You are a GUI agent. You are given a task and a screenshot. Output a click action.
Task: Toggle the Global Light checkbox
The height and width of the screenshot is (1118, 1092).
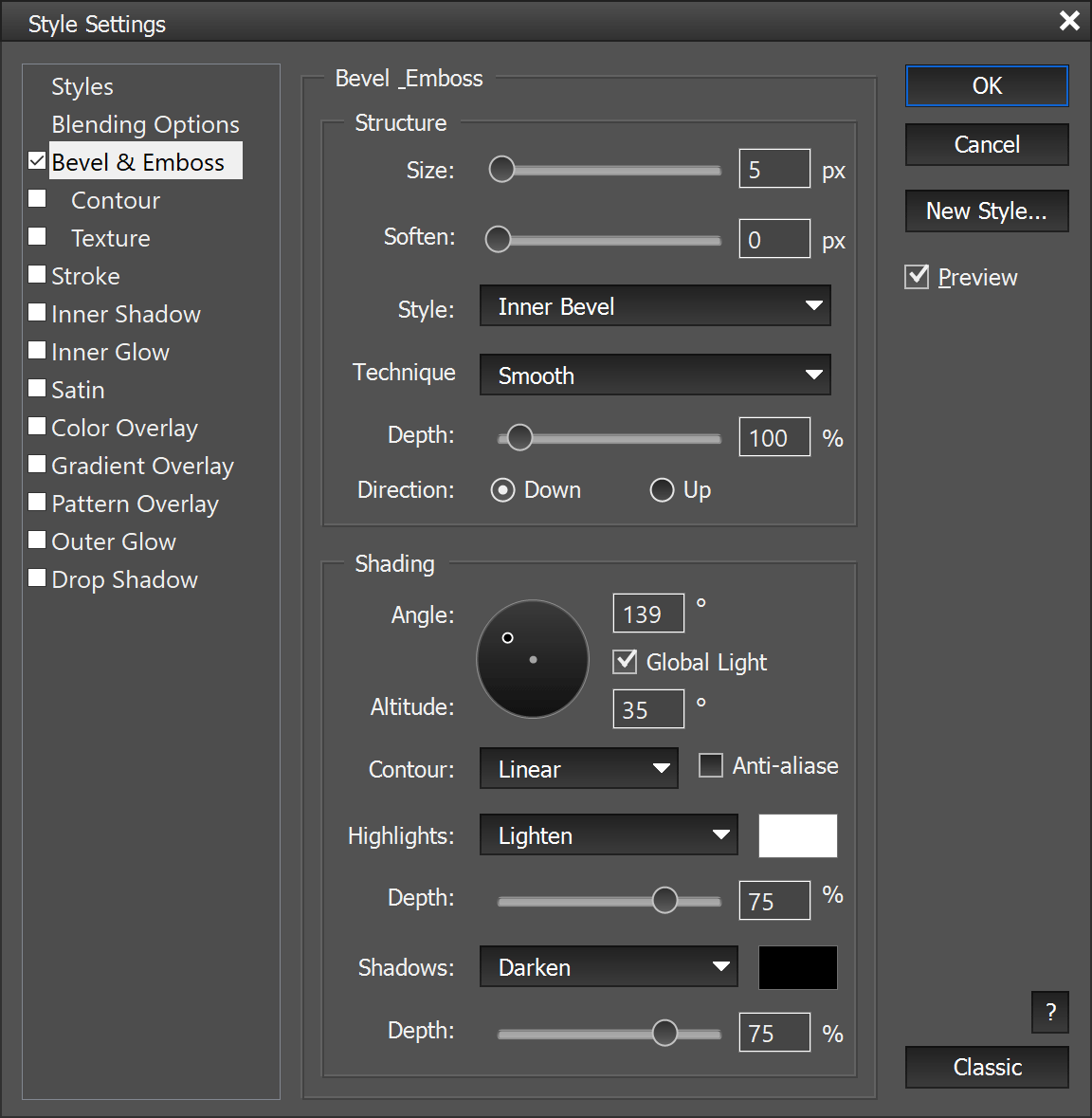[x=626, y=662]
